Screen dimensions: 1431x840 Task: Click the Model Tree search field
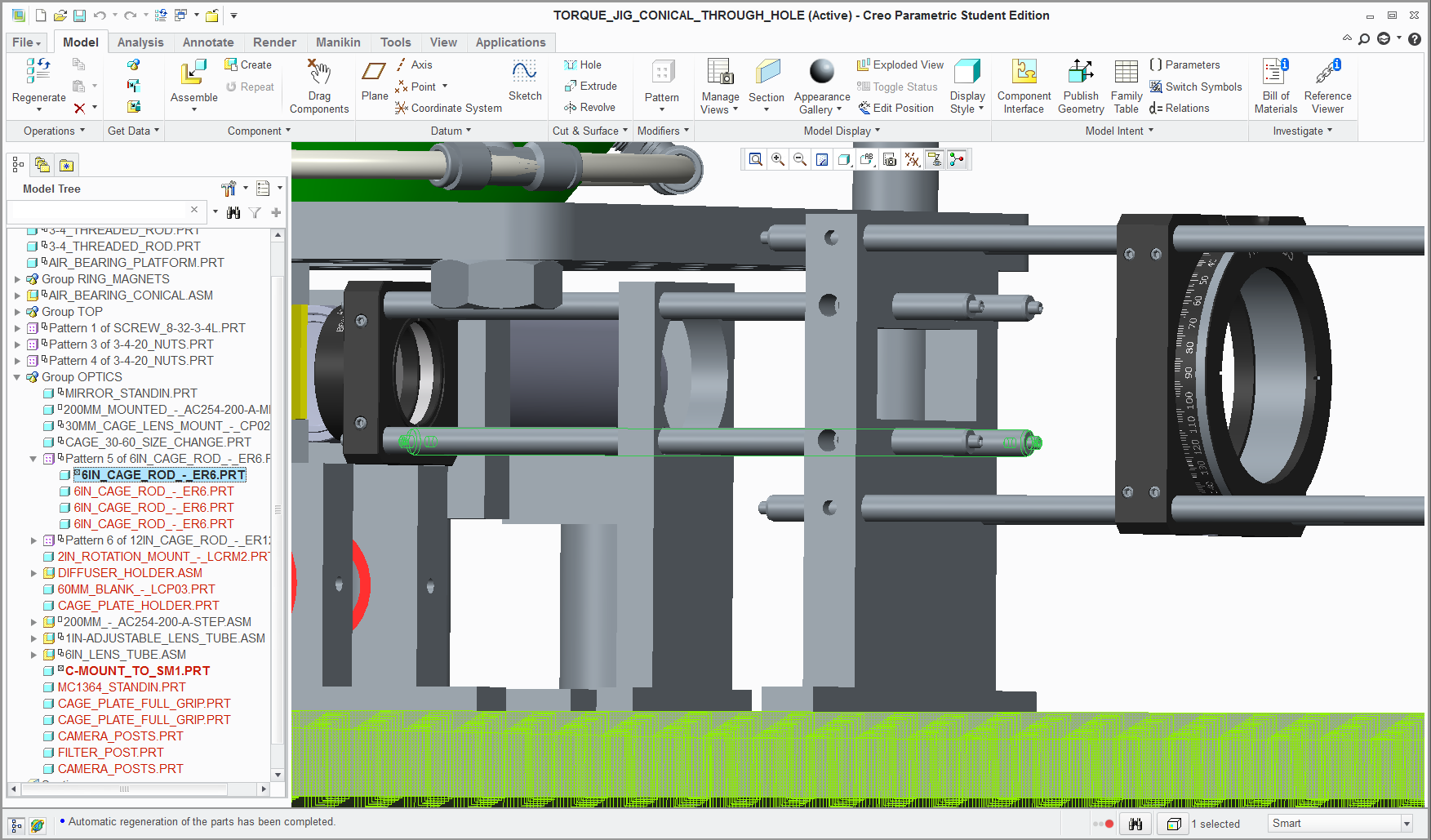tap(105, 211)
